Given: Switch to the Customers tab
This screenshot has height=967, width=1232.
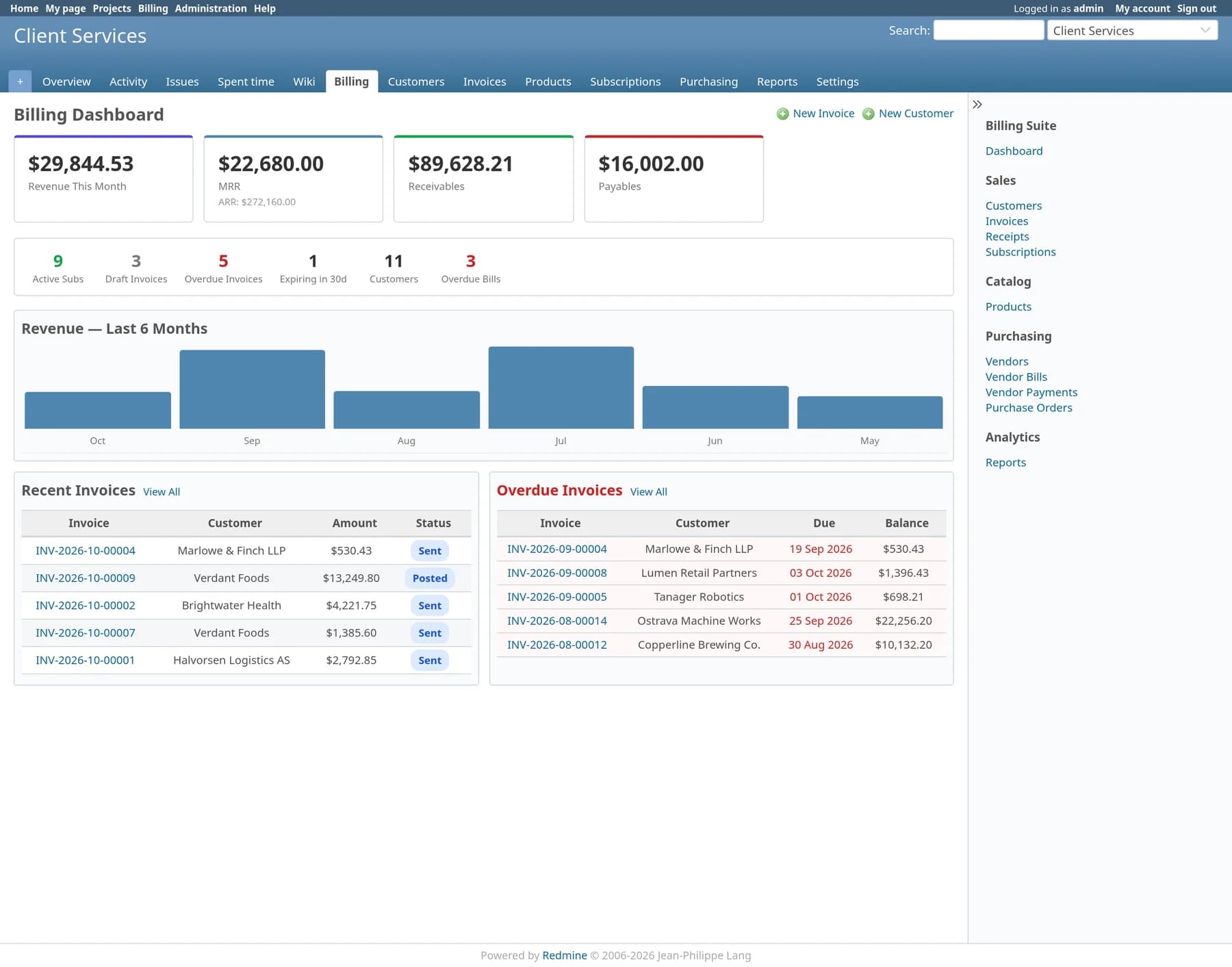Looking at the screenshot, I should (416, 81).
